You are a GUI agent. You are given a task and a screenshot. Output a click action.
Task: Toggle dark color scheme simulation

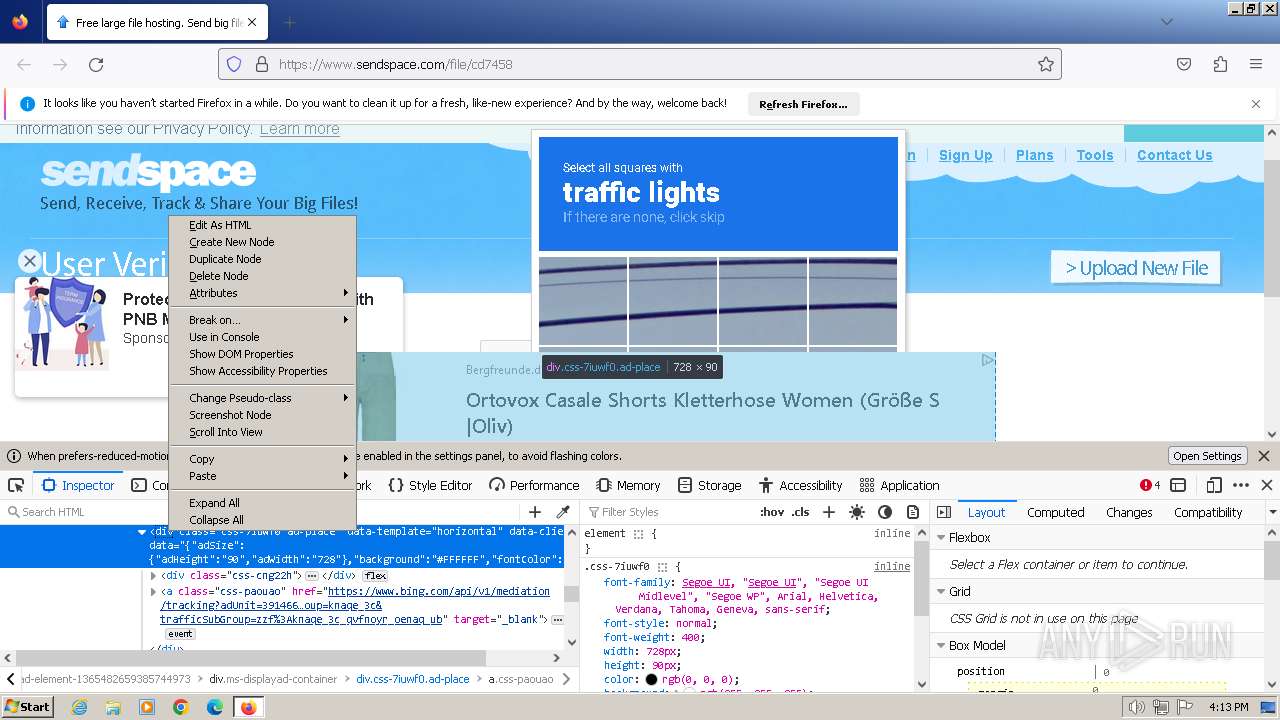885,512
